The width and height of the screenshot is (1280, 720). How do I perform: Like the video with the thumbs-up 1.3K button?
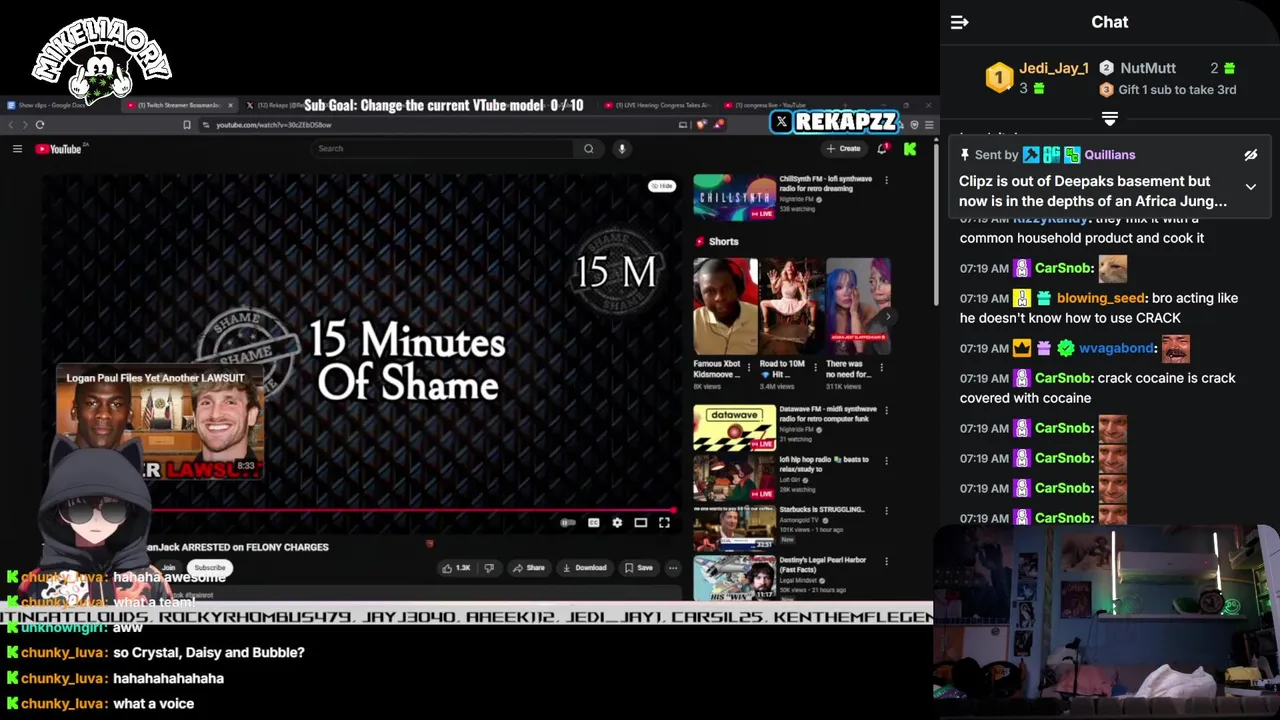455,568
